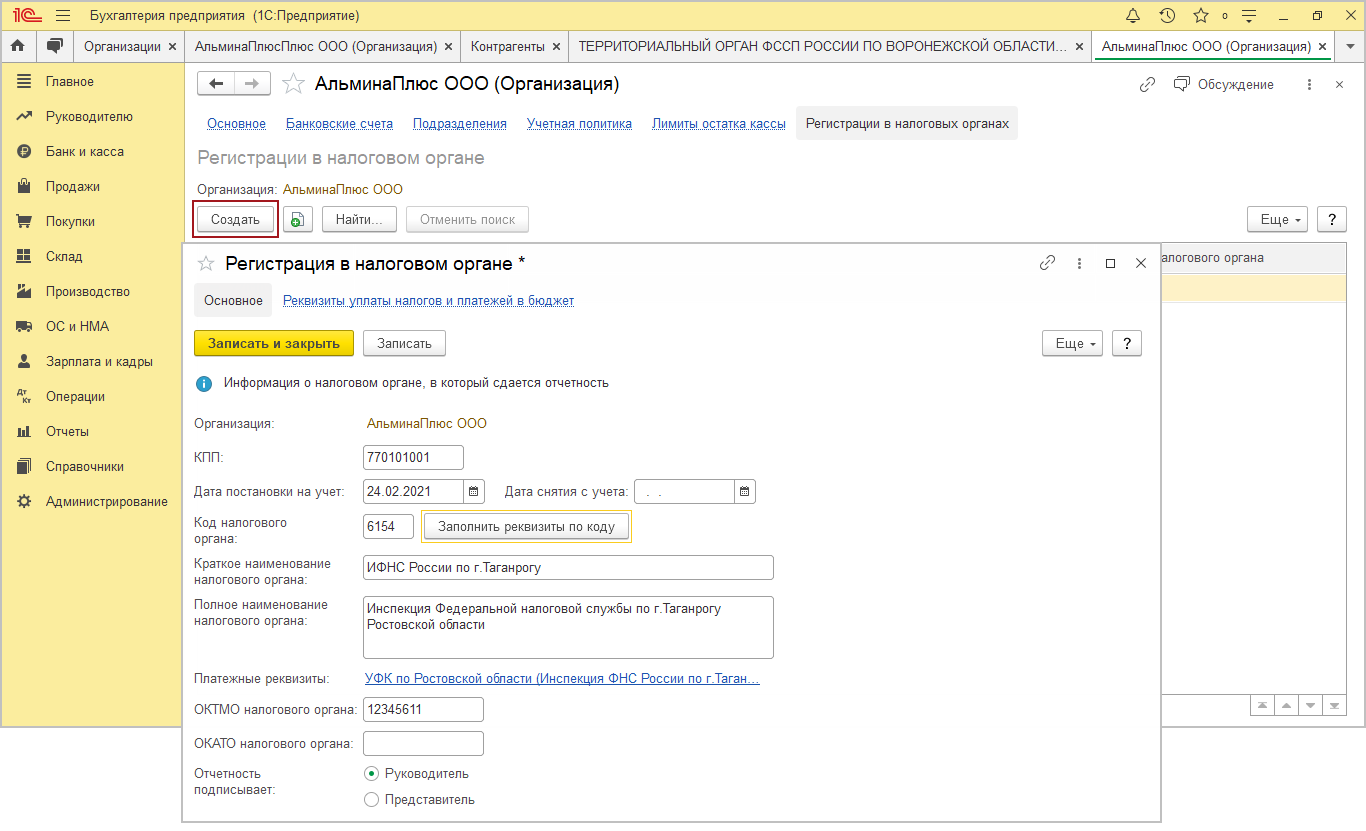
Task: Open Покупки section in sidebar
Action: pyautogui.click(x=70, y=221)
